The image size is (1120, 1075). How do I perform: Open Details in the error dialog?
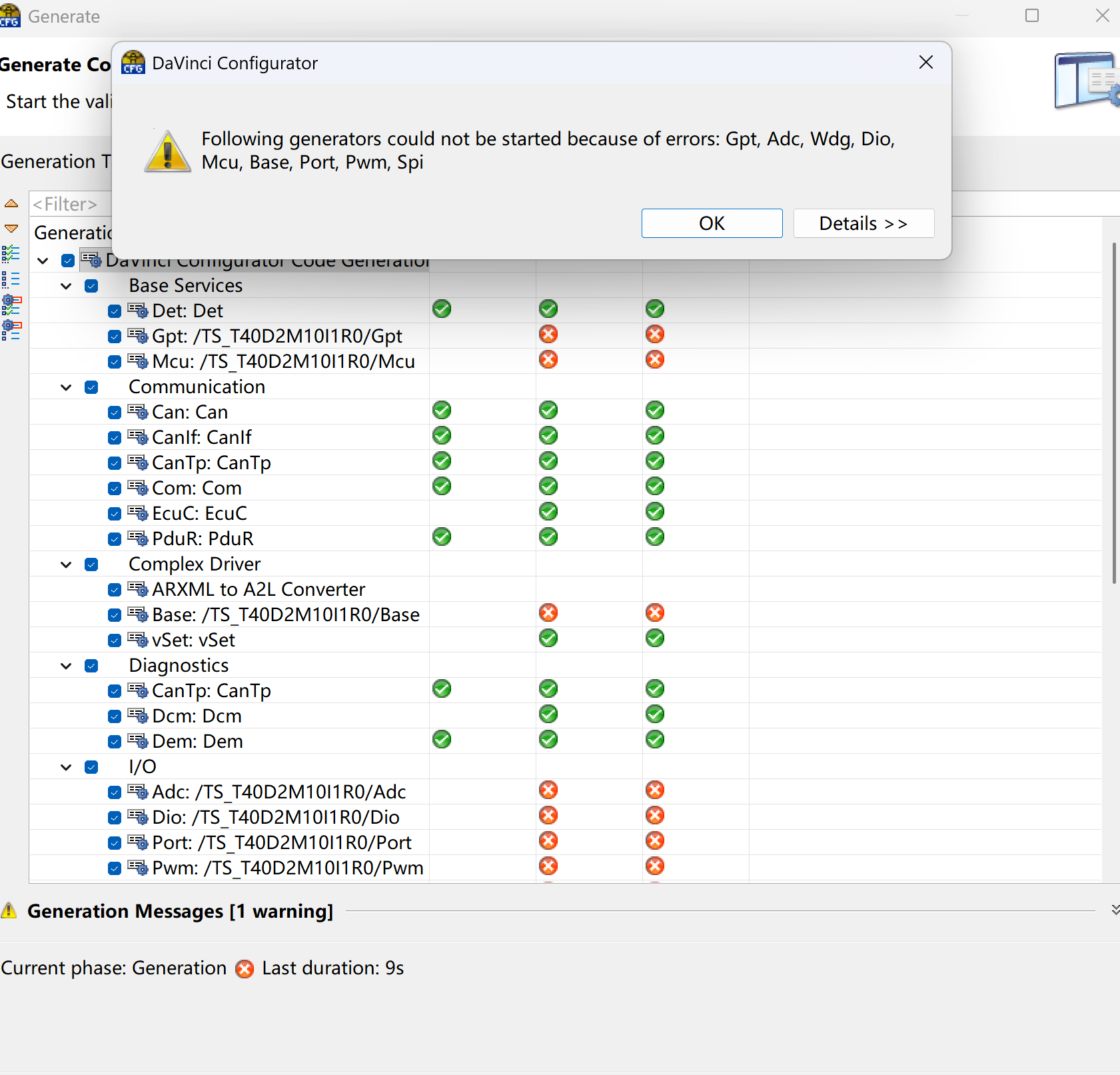[863, 223]
